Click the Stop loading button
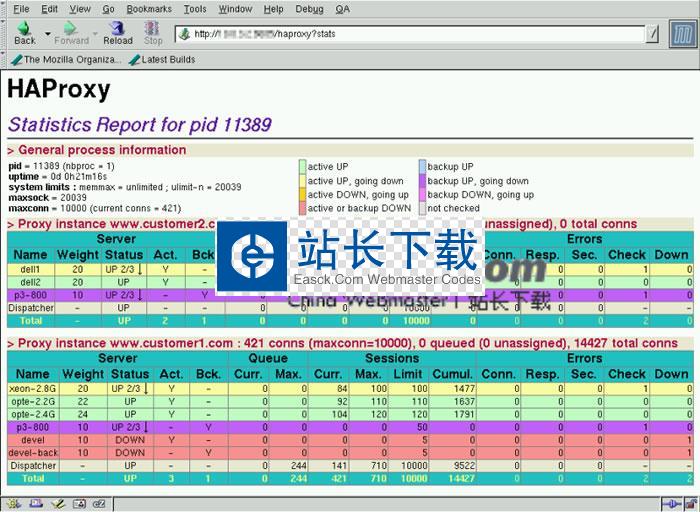The height and width of the screenshot is (512, 700). (153, 33)
